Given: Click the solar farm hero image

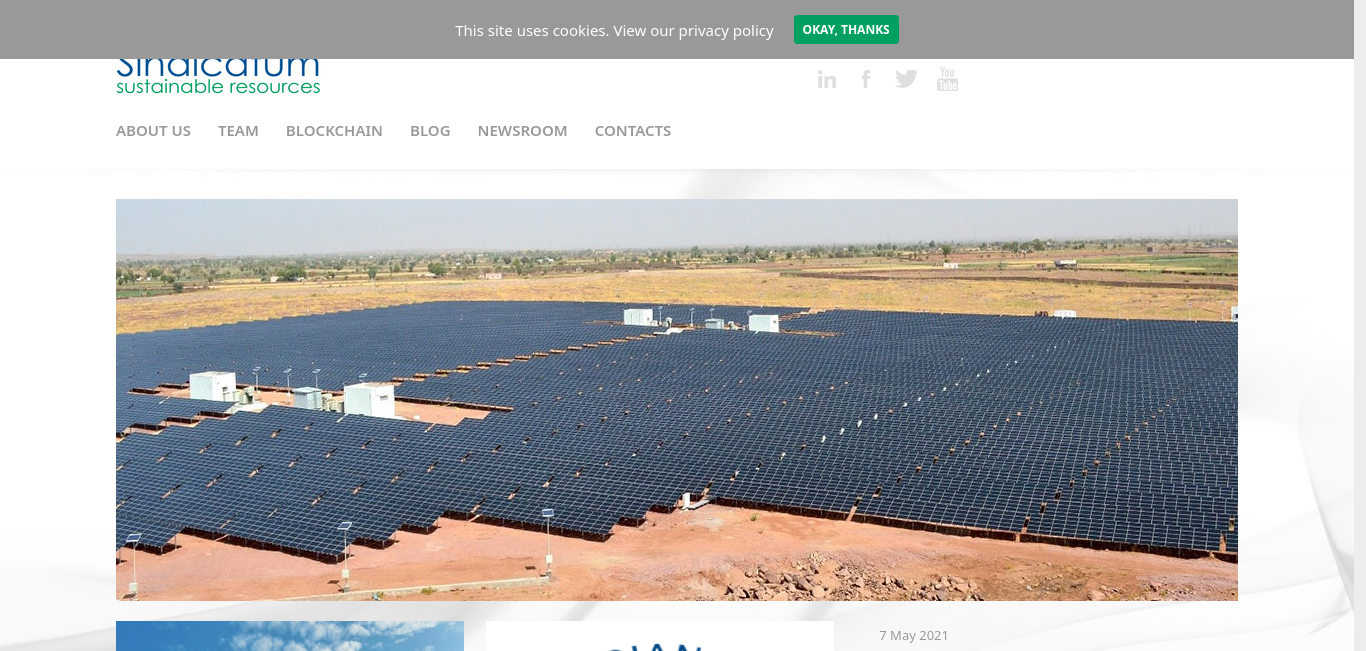Looking at the screenshot, I should (x=677, y=400).
